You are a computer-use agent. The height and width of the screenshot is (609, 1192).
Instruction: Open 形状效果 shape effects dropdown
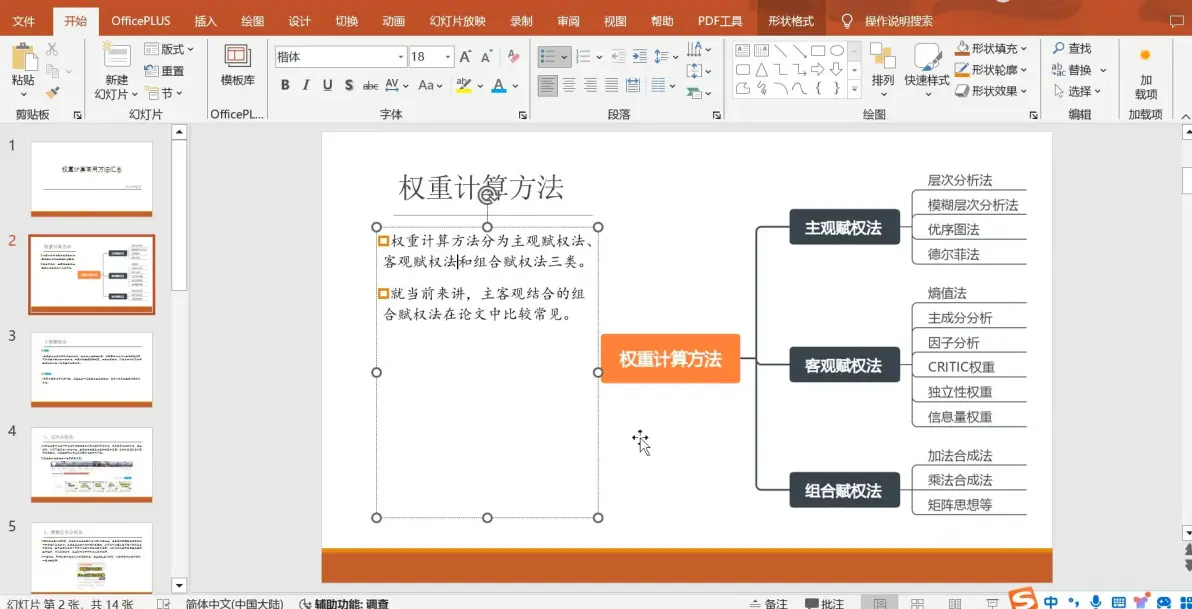(991, 91)
